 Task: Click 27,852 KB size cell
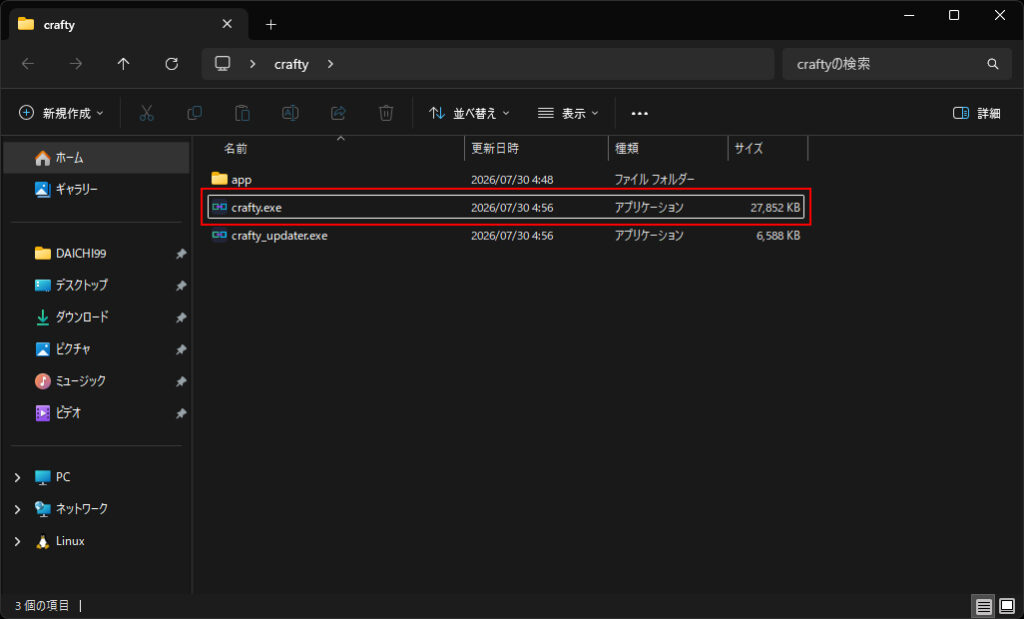coord(775,208)
